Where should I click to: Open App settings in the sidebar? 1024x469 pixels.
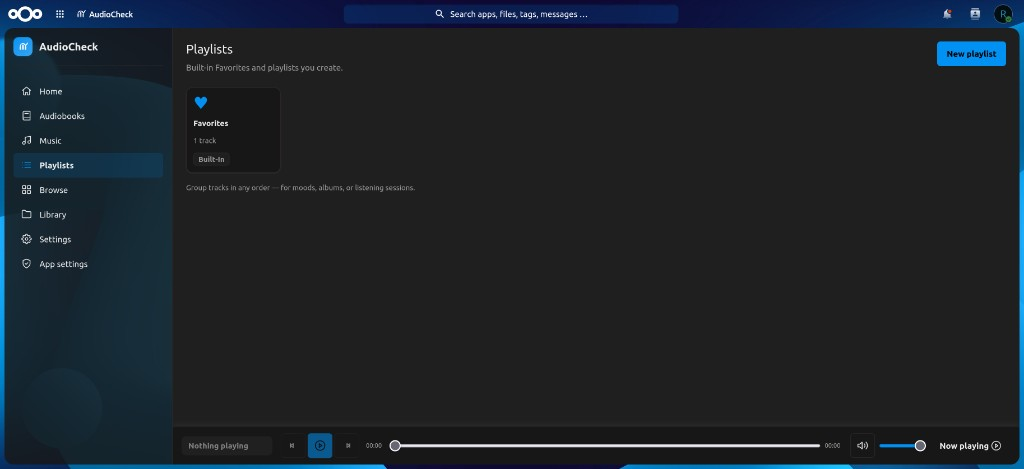[x=88, y=264]
